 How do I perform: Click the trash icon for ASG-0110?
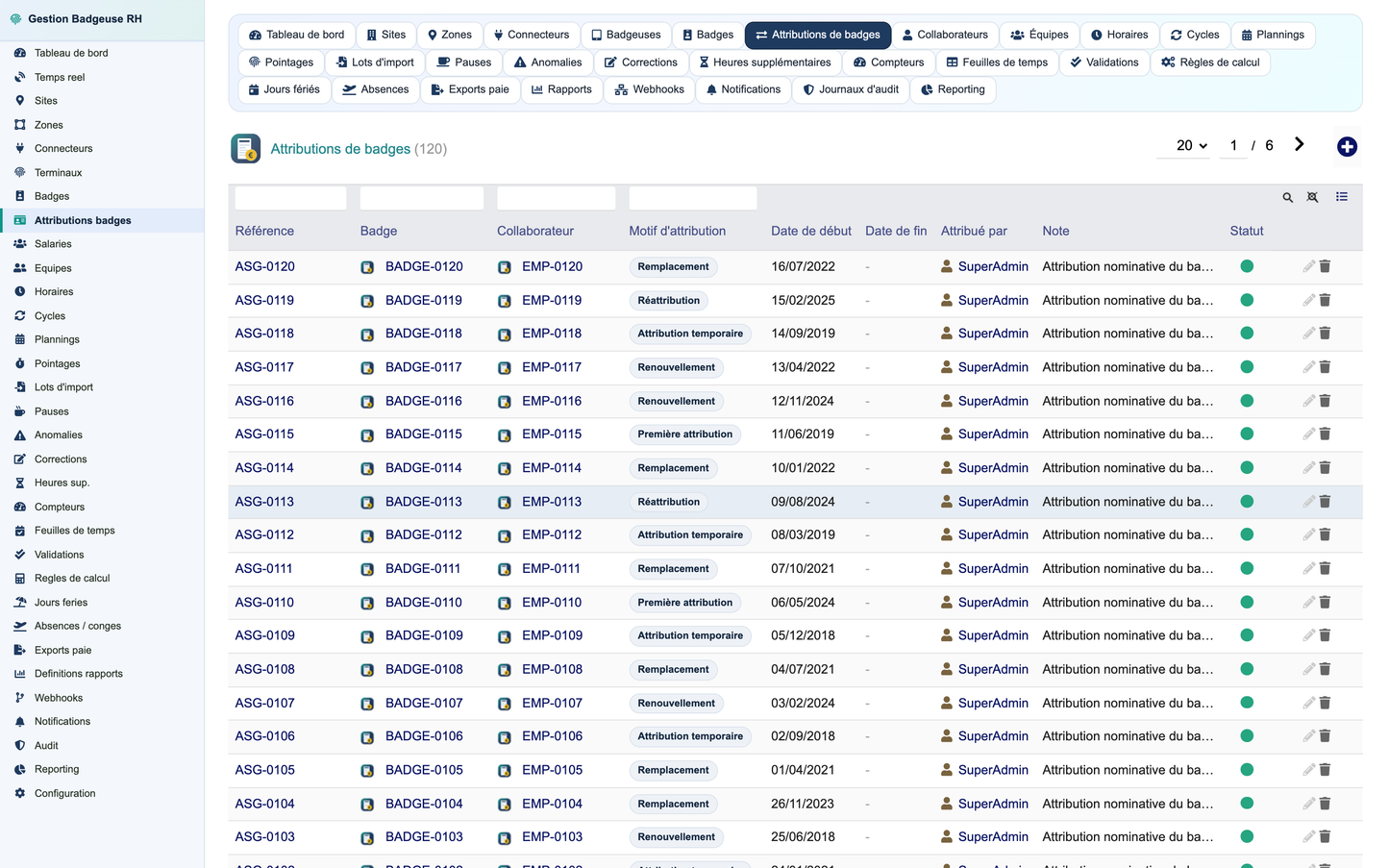tap(1325, 603)
